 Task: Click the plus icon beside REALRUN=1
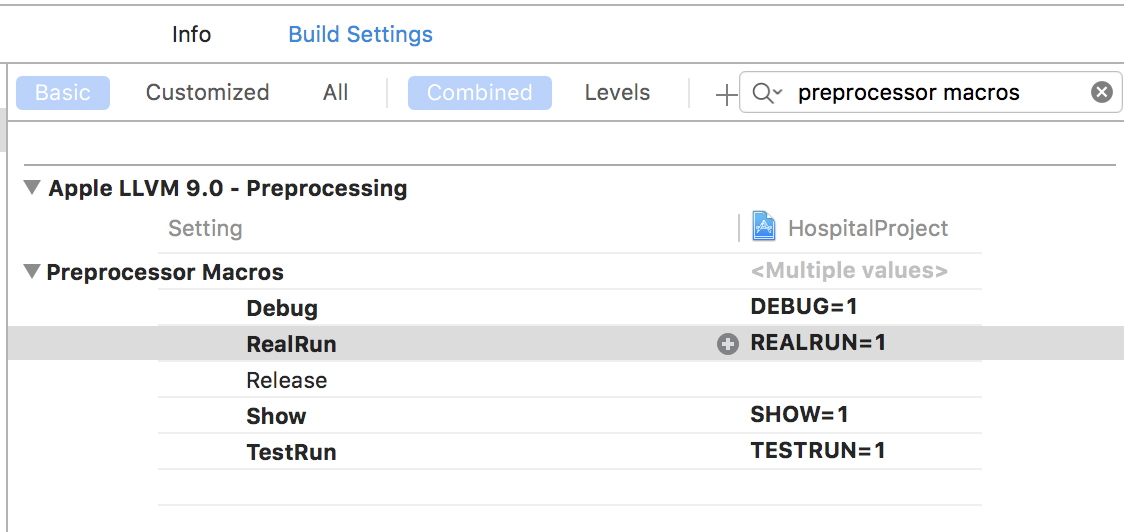pos(728,345)
